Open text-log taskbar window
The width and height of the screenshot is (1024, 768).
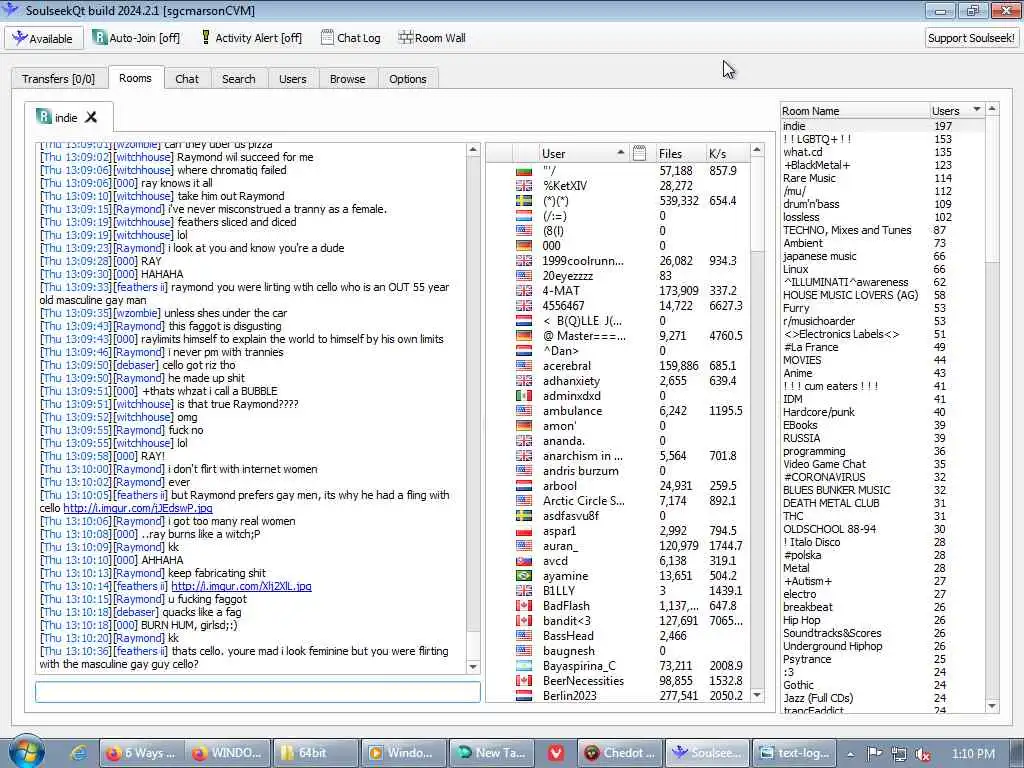[x=795, y=753]
